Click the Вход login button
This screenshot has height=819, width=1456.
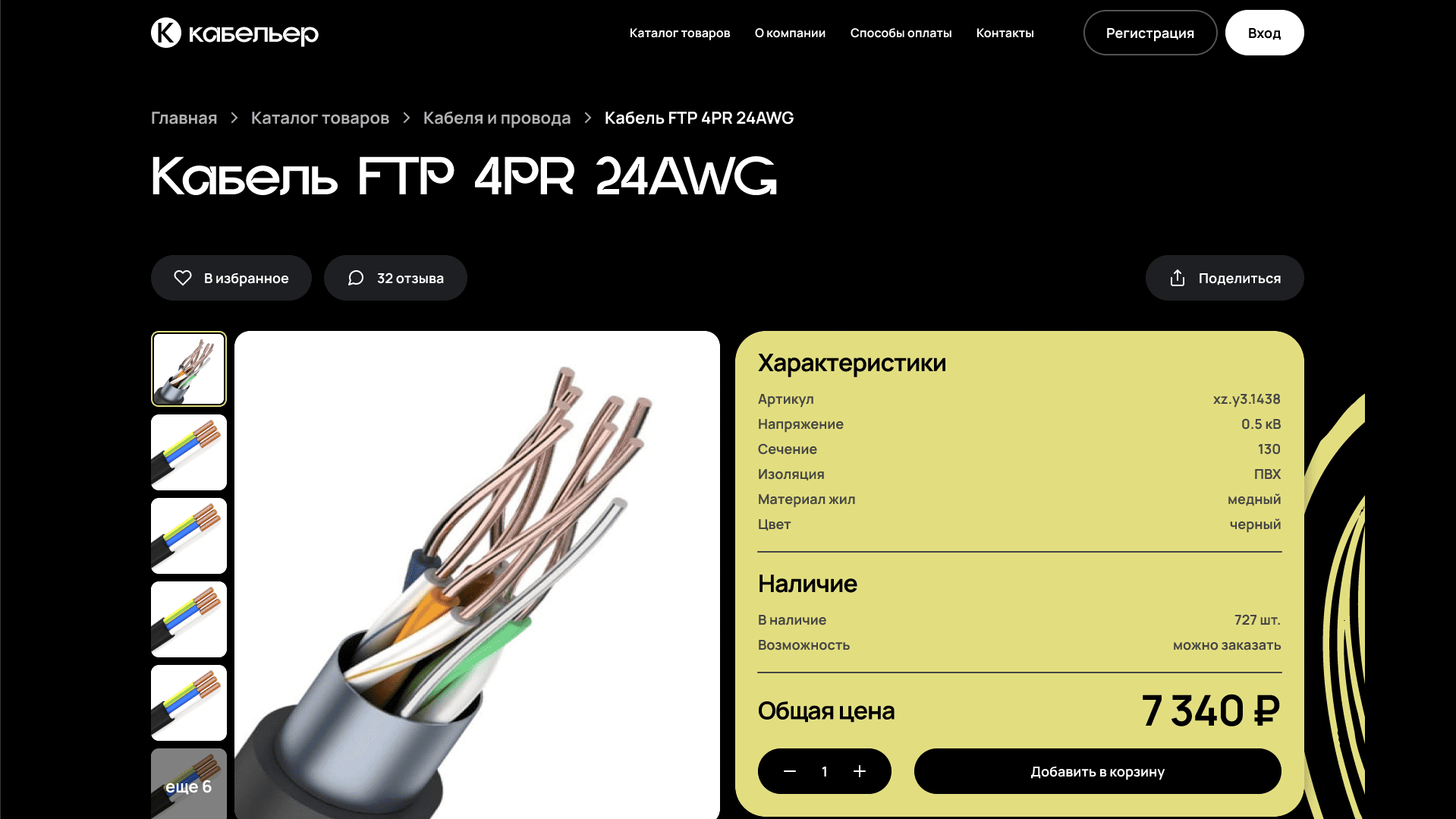click(x=1264, y=33)
